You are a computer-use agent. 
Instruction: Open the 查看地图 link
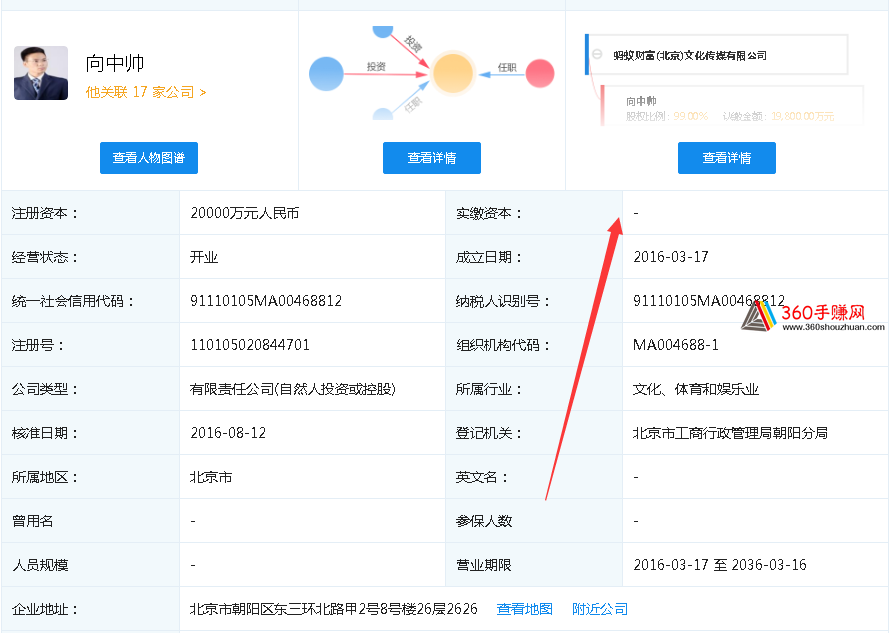tap(525, 609)
